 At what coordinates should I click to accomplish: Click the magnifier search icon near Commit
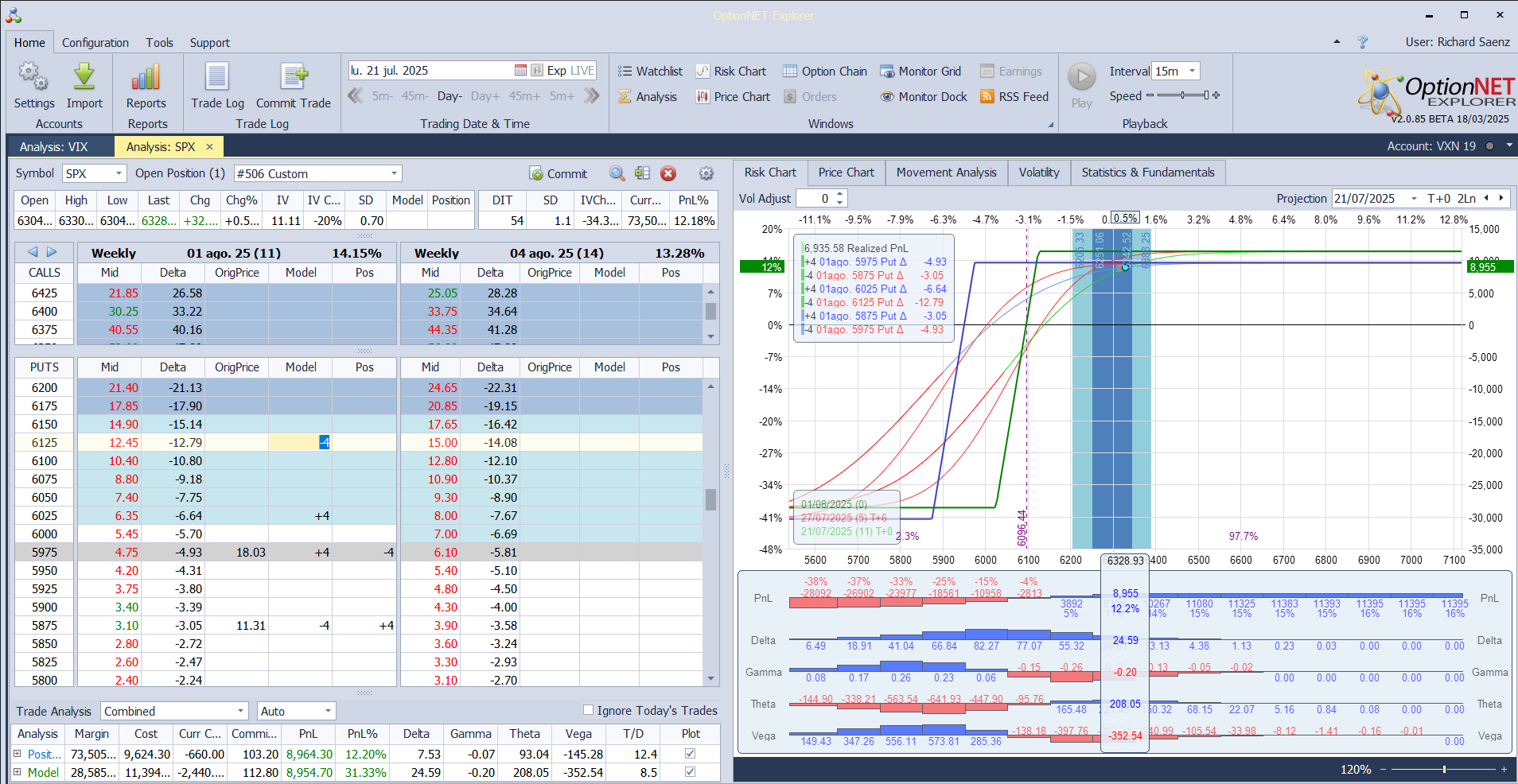tap(617, 173)
